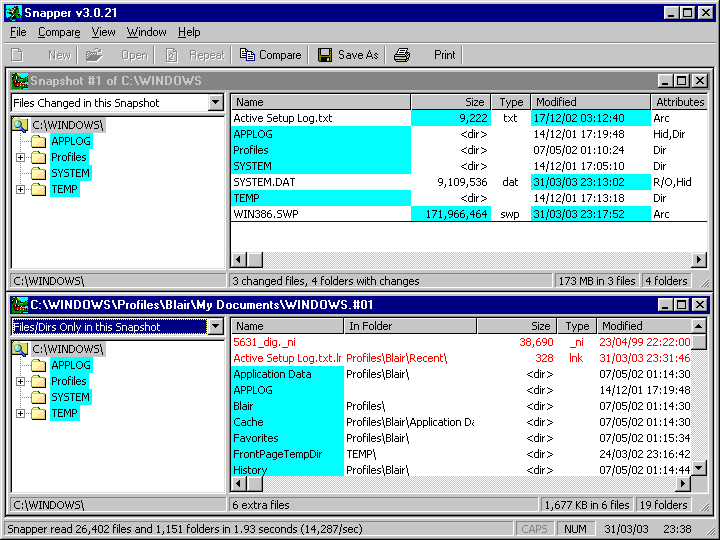Click the Snapper app icon in title bar
The width and height of the screenshot is (720, 540).
click(x=14, y=13)
